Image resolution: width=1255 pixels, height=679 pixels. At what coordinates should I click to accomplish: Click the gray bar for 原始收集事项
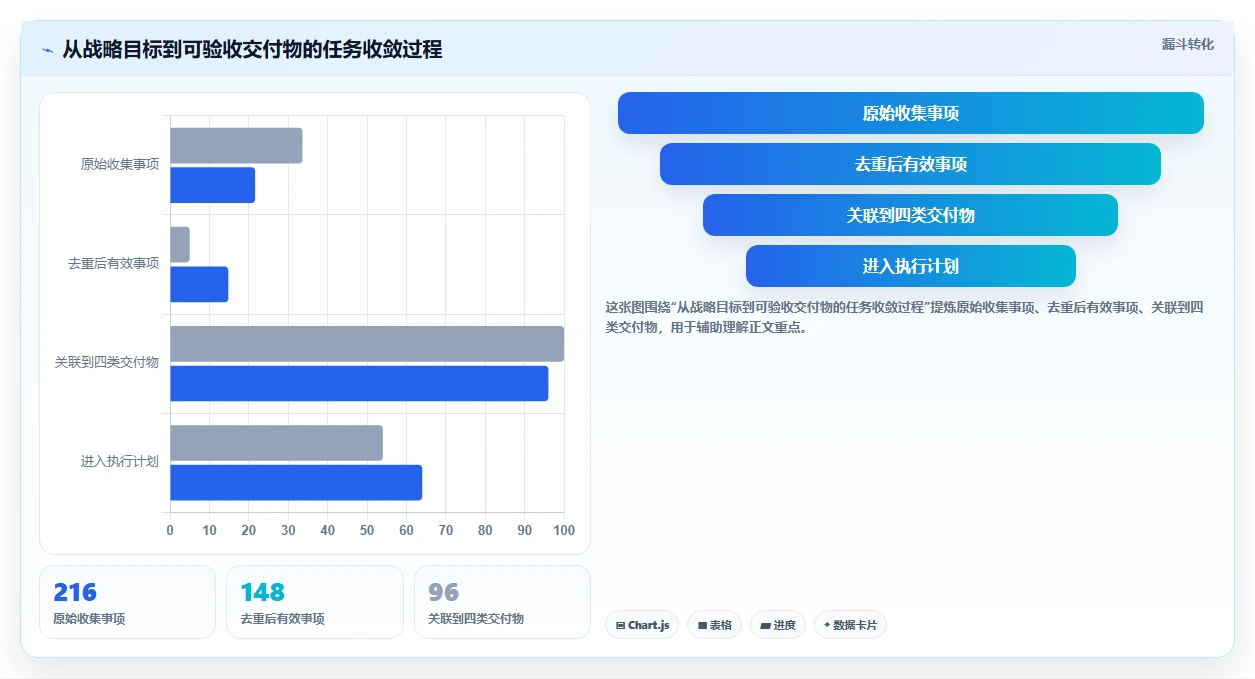(236, 146)
